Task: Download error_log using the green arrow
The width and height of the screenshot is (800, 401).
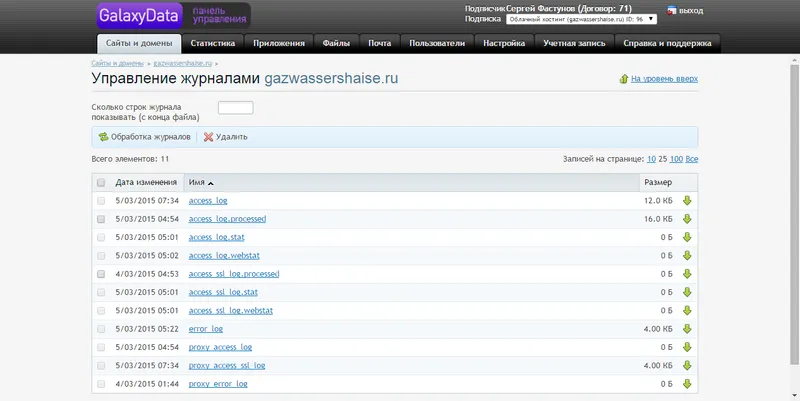Action: tap(687, 329)
